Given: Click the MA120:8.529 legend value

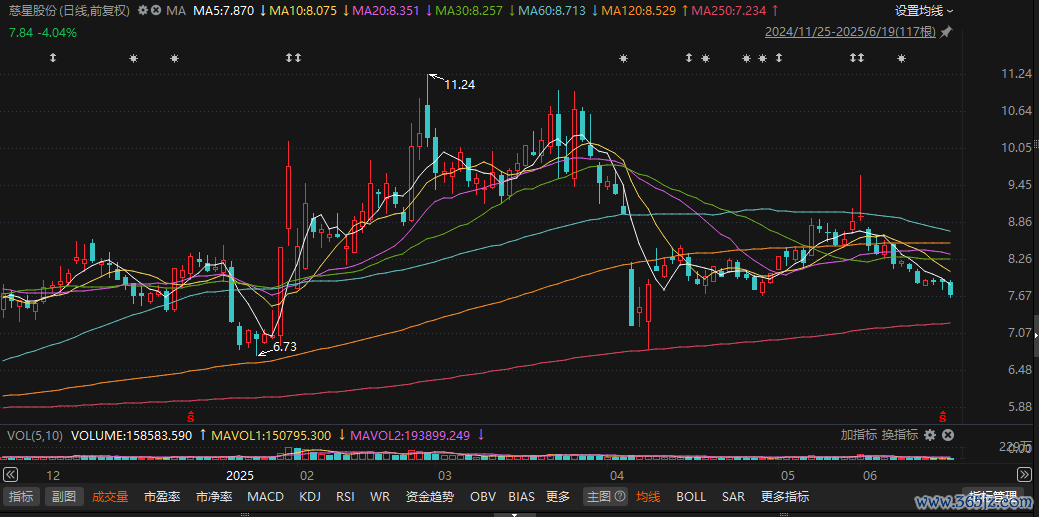Looking at the screenshot, I should click(x=639, y=11).
